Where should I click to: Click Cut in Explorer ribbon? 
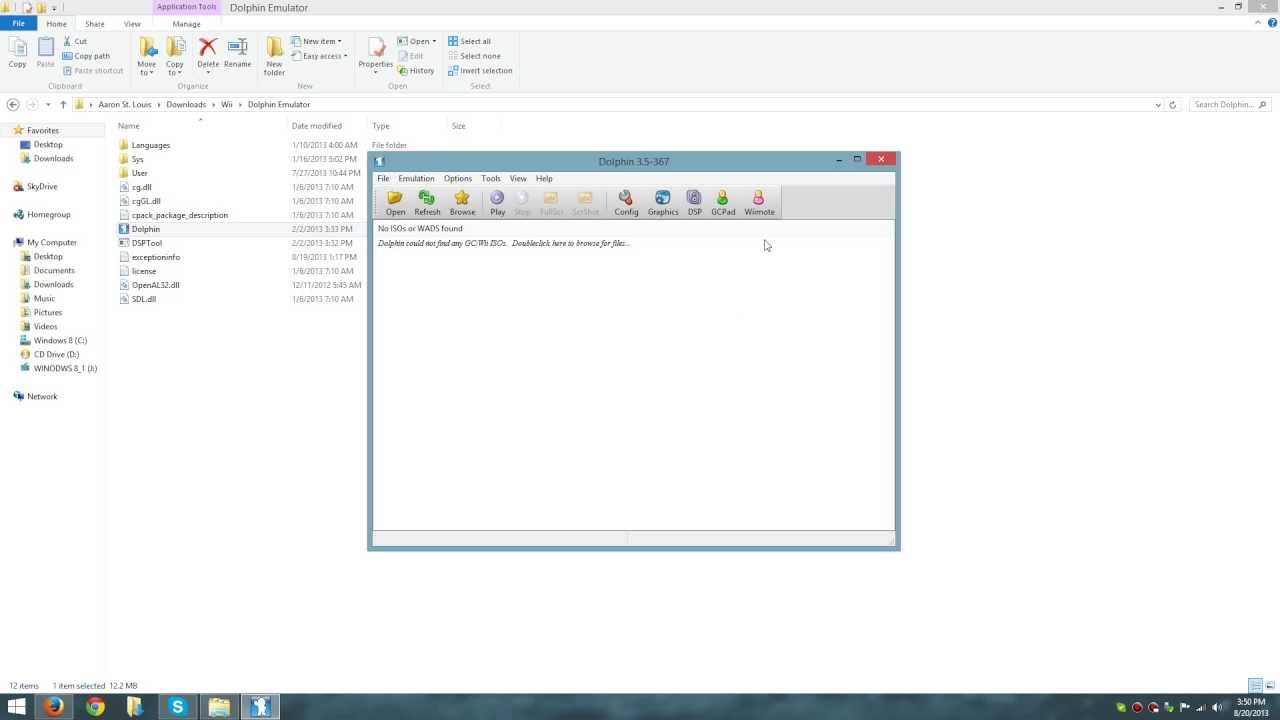pyautogui.click(x=75, y=41)
